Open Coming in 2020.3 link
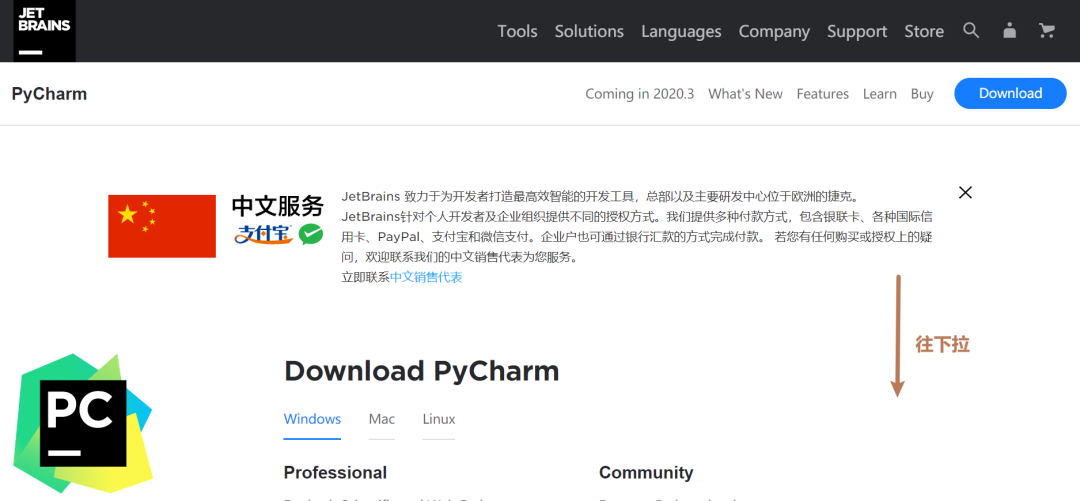1080x501 pixels. coord(640,94)
